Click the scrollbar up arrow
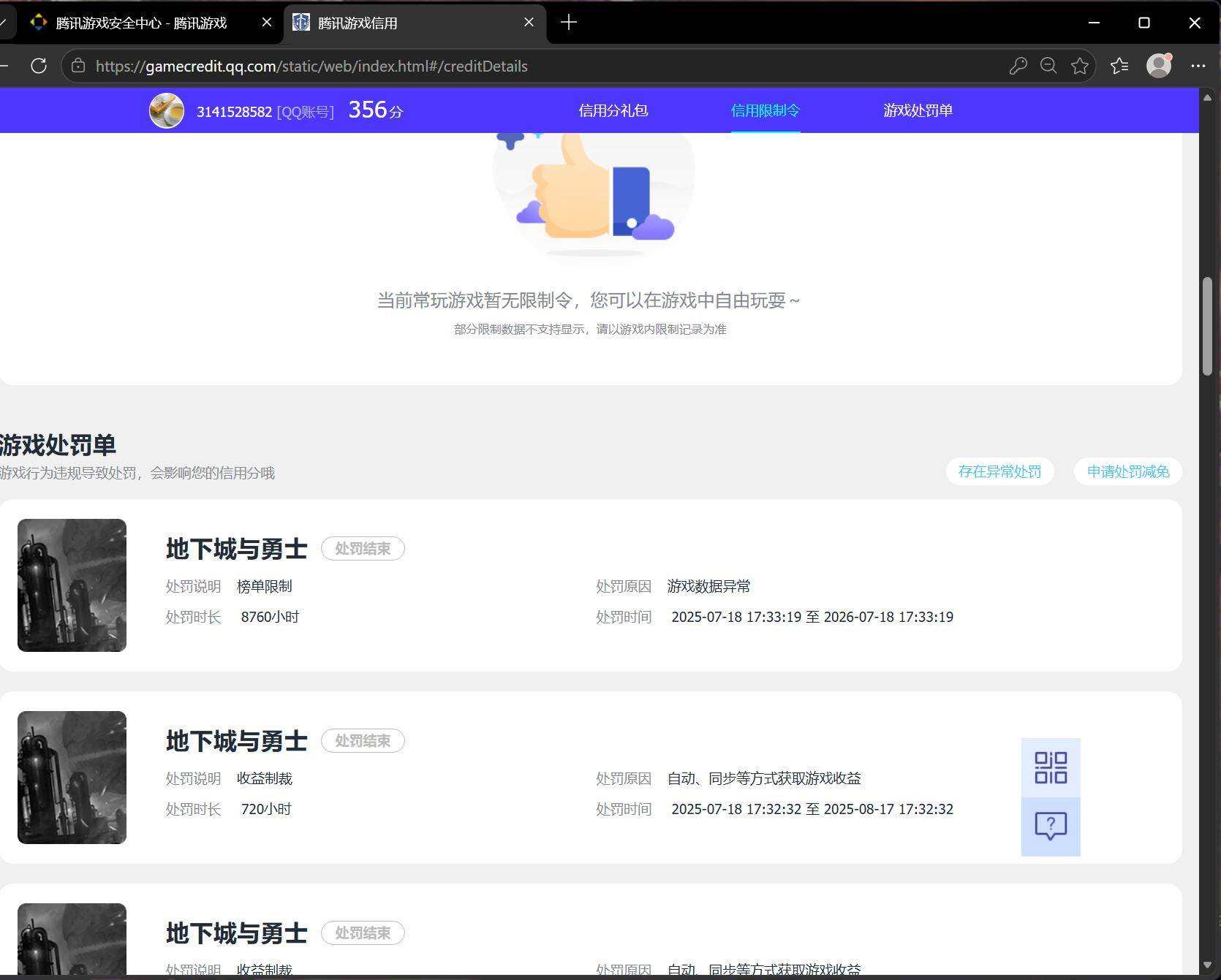1221x980 pixels. pos(1208,96)
